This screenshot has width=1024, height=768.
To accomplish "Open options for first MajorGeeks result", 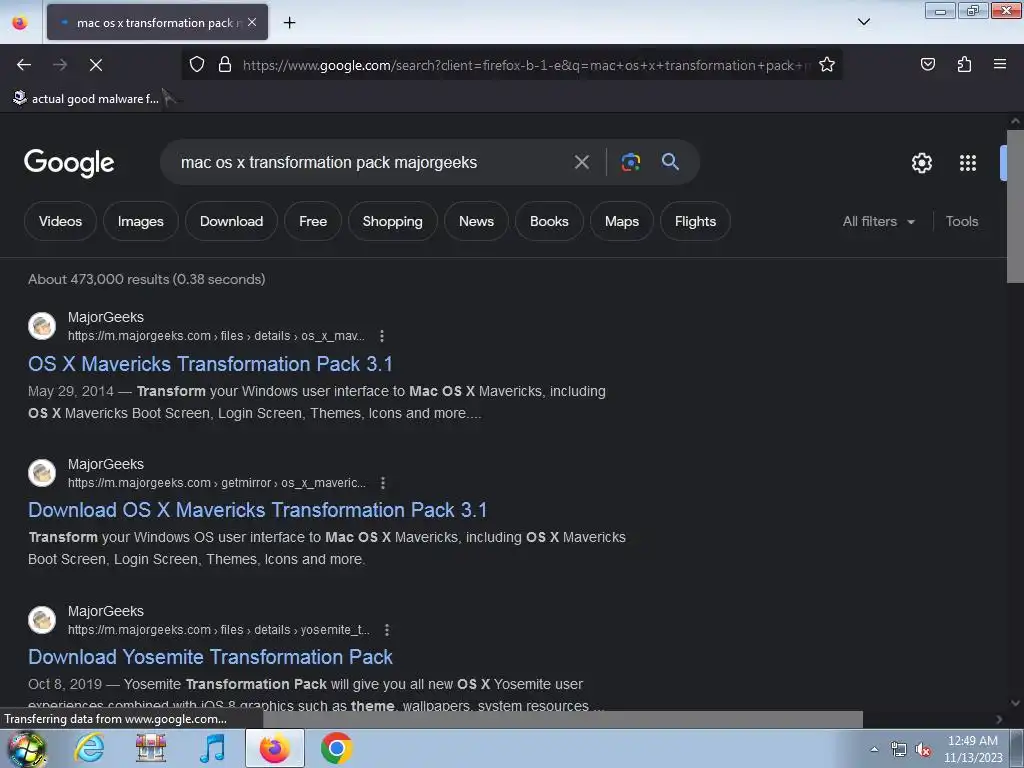I will pyautogui.click(x=382, y=336).
